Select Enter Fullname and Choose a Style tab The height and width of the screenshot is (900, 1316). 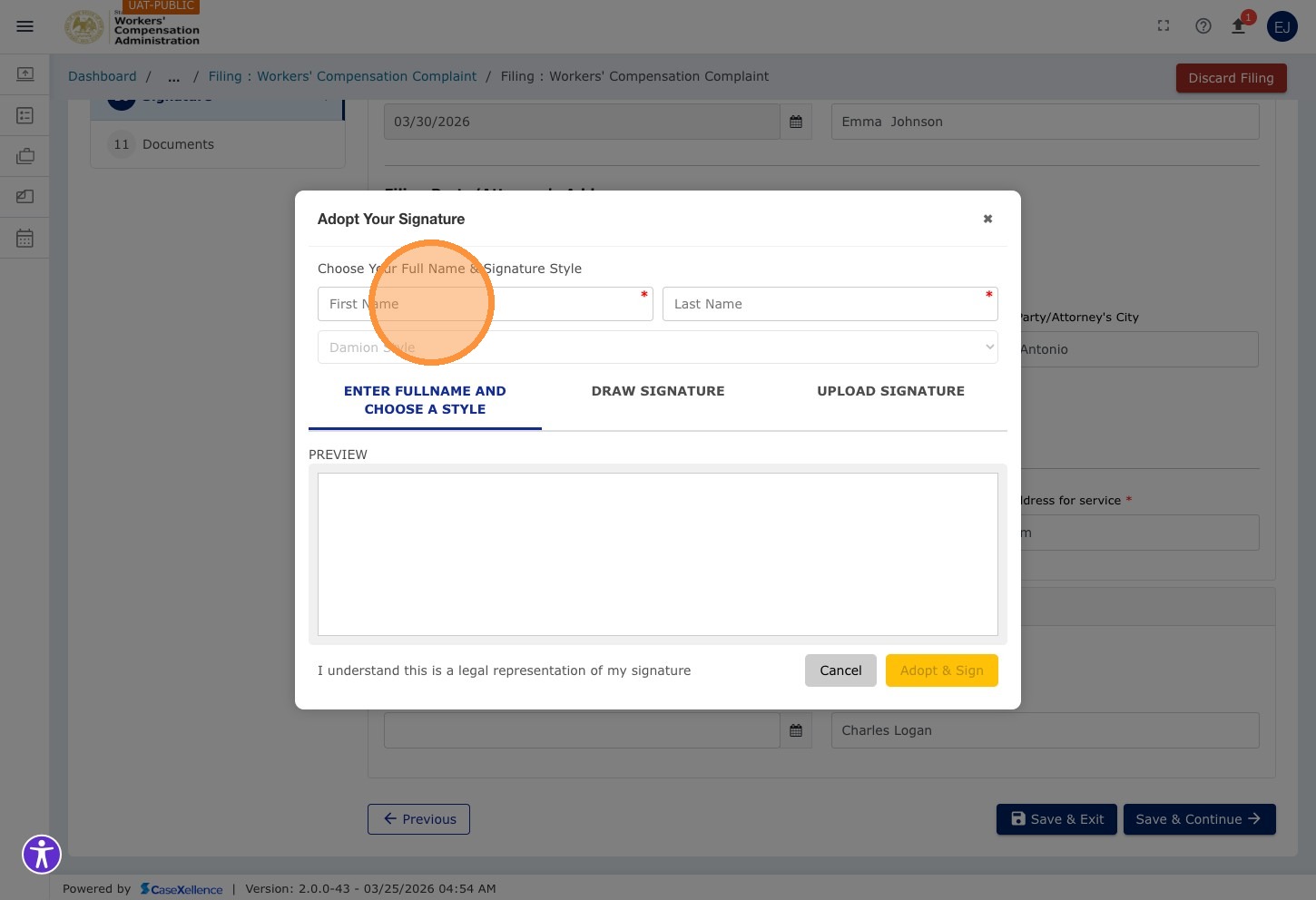[x=425, y=400]
